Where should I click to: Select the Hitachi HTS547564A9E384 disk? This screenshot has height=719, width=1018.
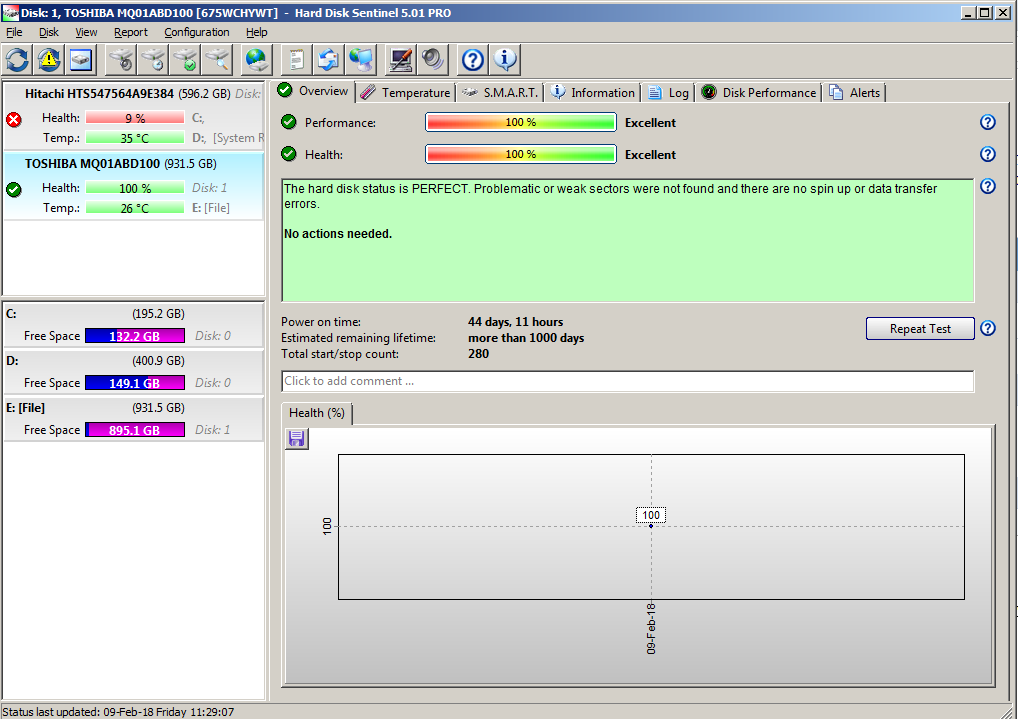point(100,94)
